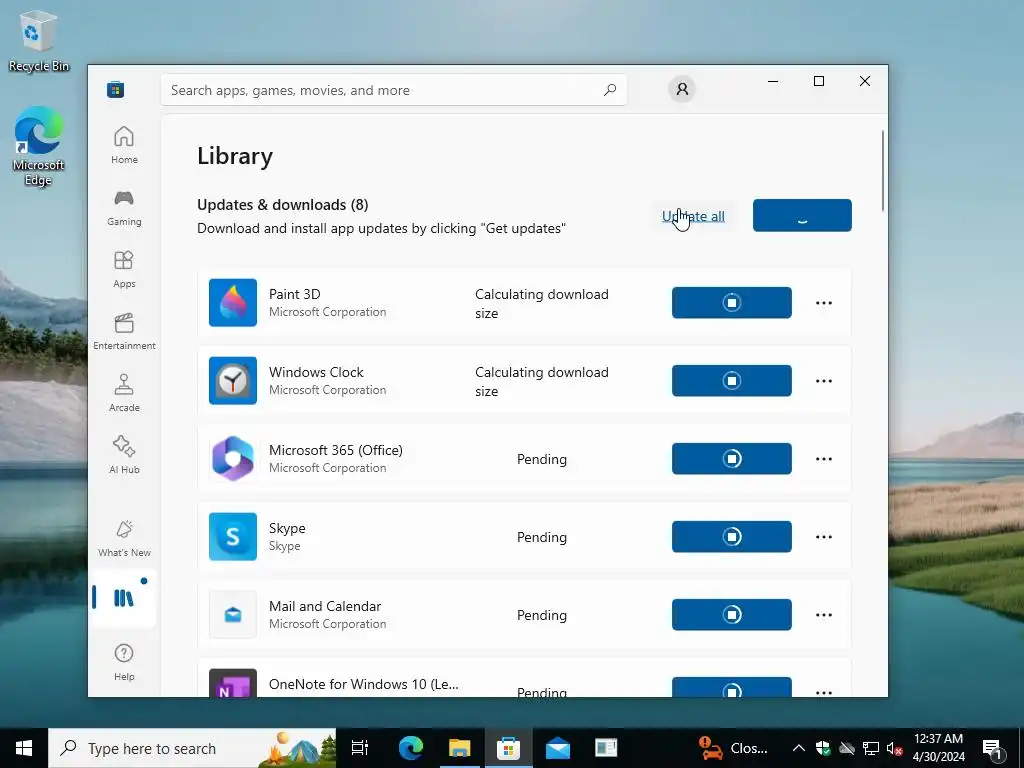The image size is (1024, 768).
Task: Click the Microsoft Store logo icon
Action: tap(116, 89)
